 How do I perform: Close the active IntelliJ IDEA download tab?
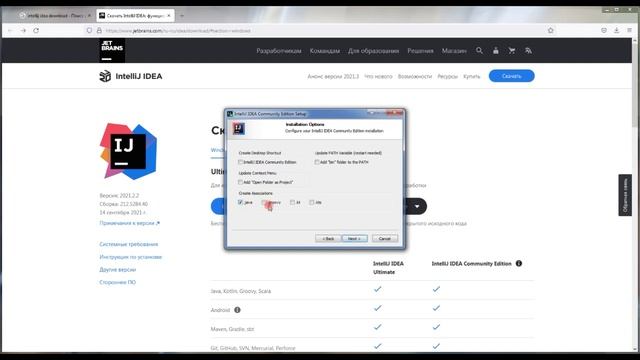click(169, 16)
